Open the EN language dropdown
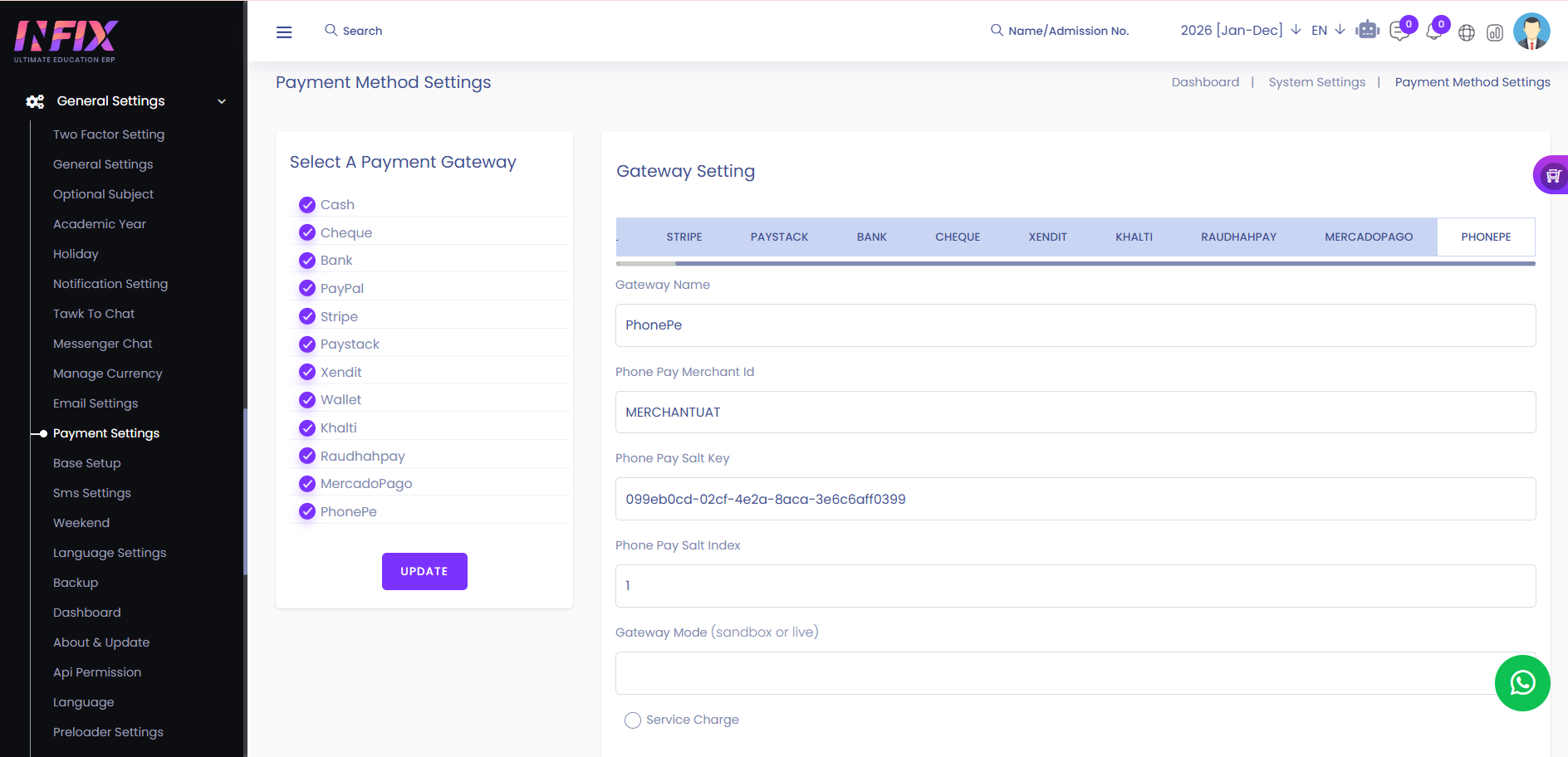The height and width of the screenshot is (757, 1568). [1328, 30]
